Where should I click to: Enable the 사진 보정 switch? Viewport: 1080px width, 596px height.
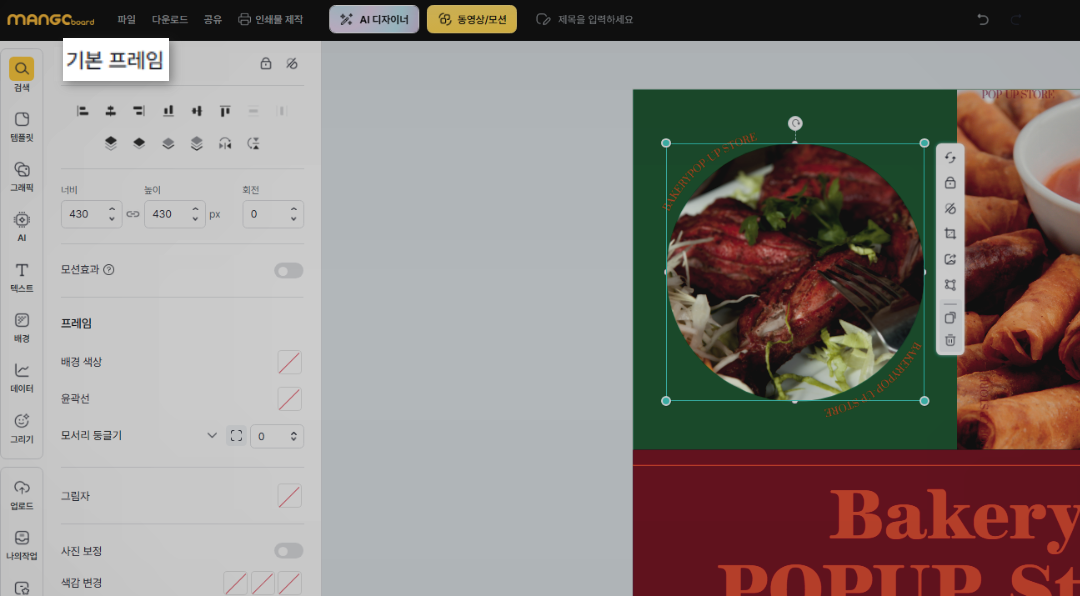coord(288,551)
